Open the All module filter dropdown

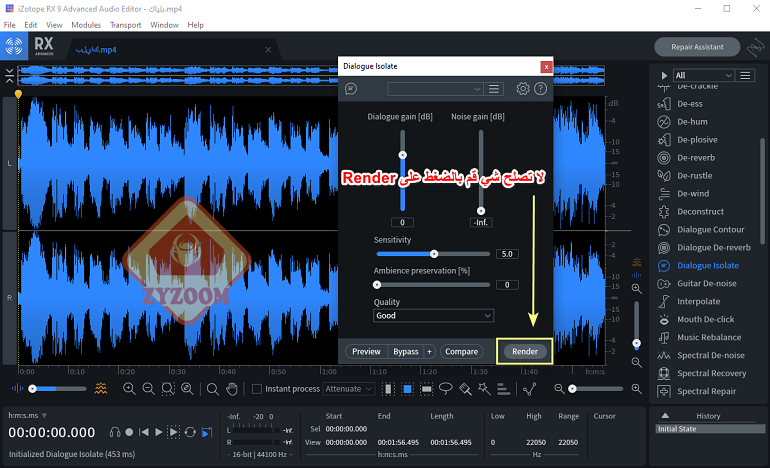(x=704, y=75)
